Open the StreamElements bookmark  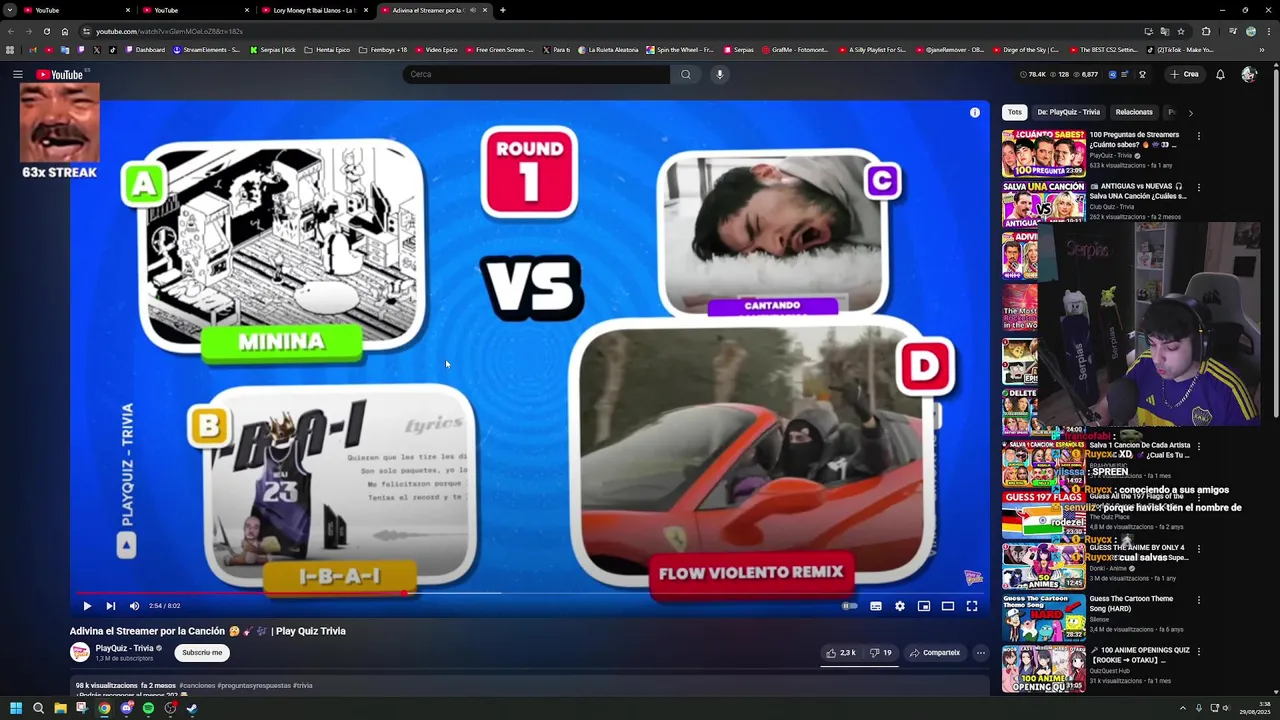click(x=207, y=50)
